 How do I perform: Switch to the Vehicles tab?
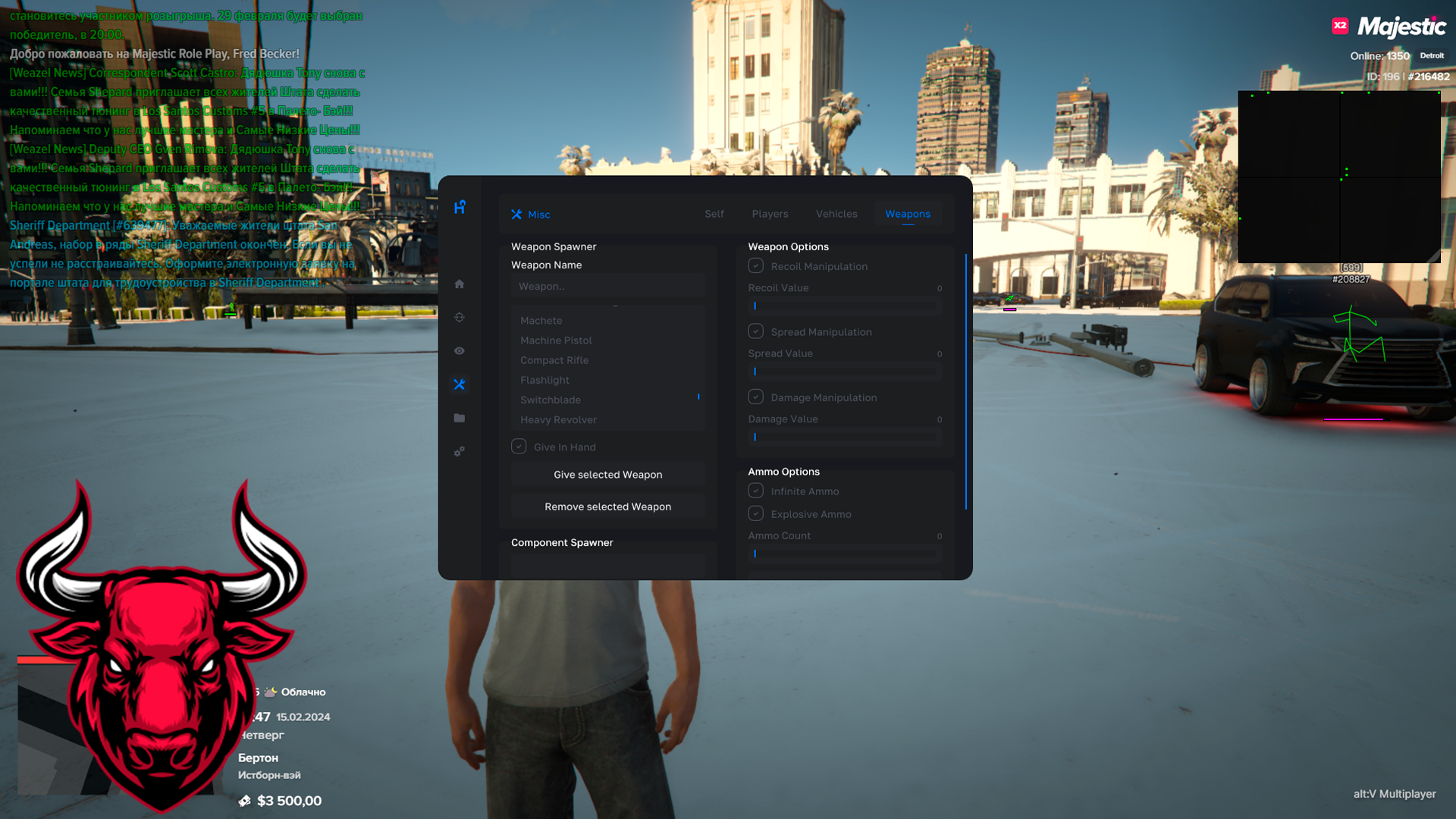click(836, 214)
